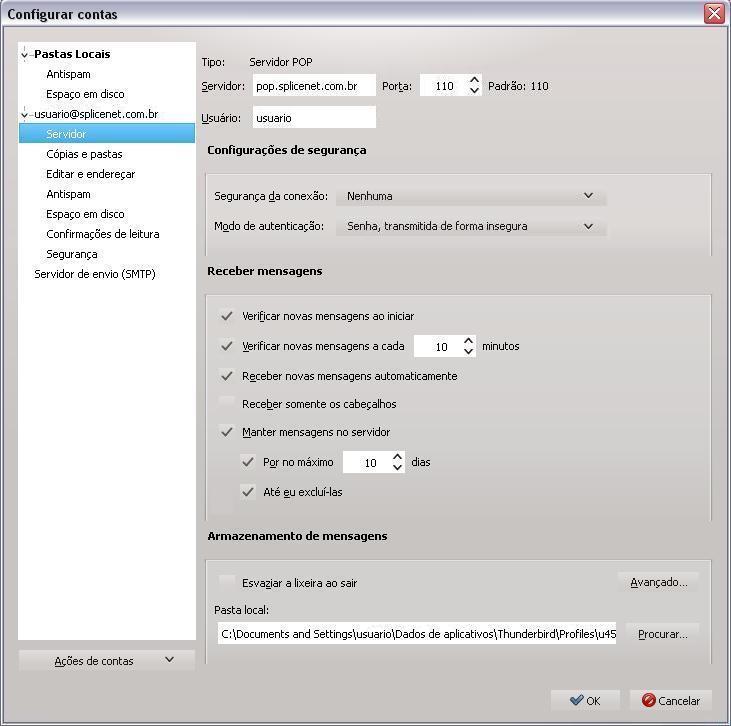Collapse the Pastas Locais tree node
The height and width of the screenshot is (726, 731).
coord(24,55)
